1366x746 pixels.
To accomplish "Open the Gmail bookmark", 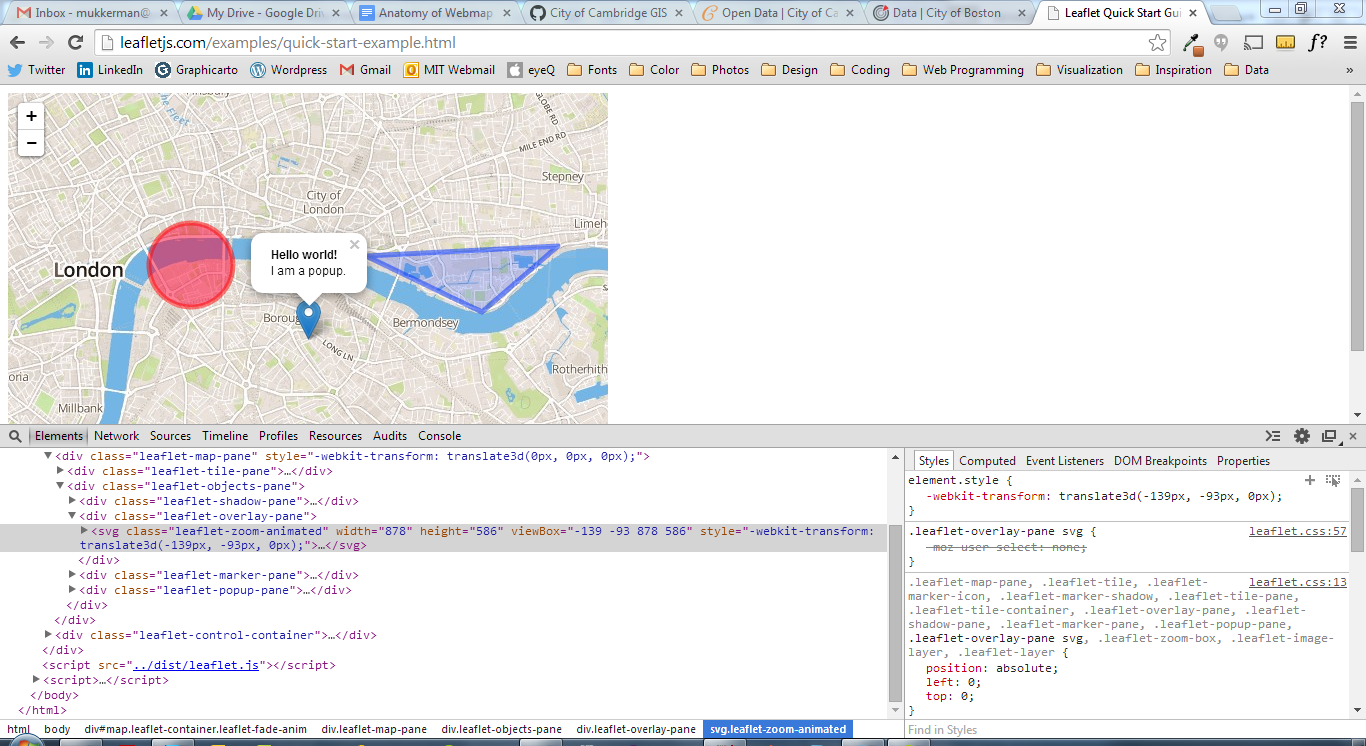I will 365,70.
